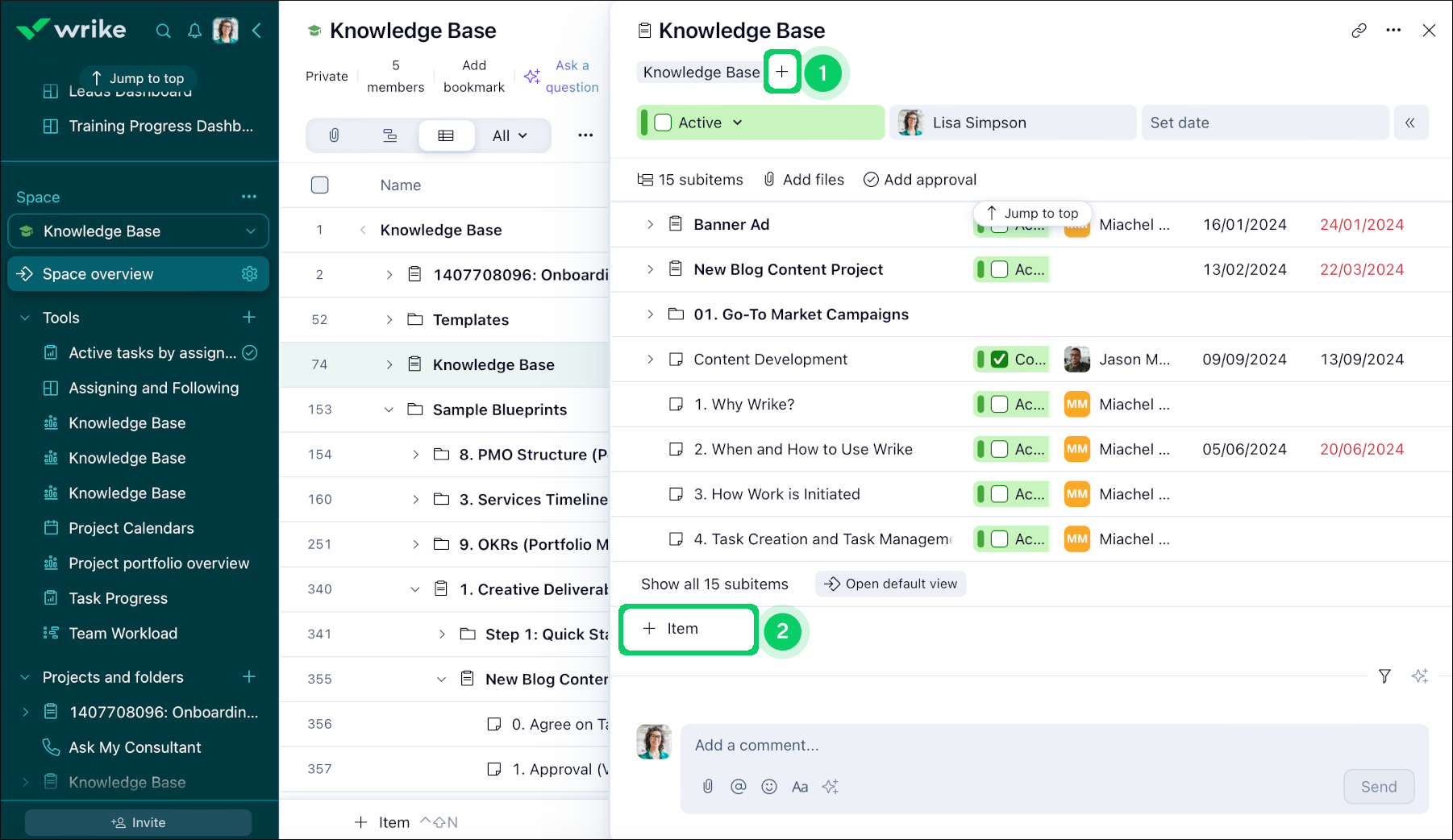The height and width of the screenshot is (840, 1453).
Task: Open the All filter dropdown
Action: point(510,135)
